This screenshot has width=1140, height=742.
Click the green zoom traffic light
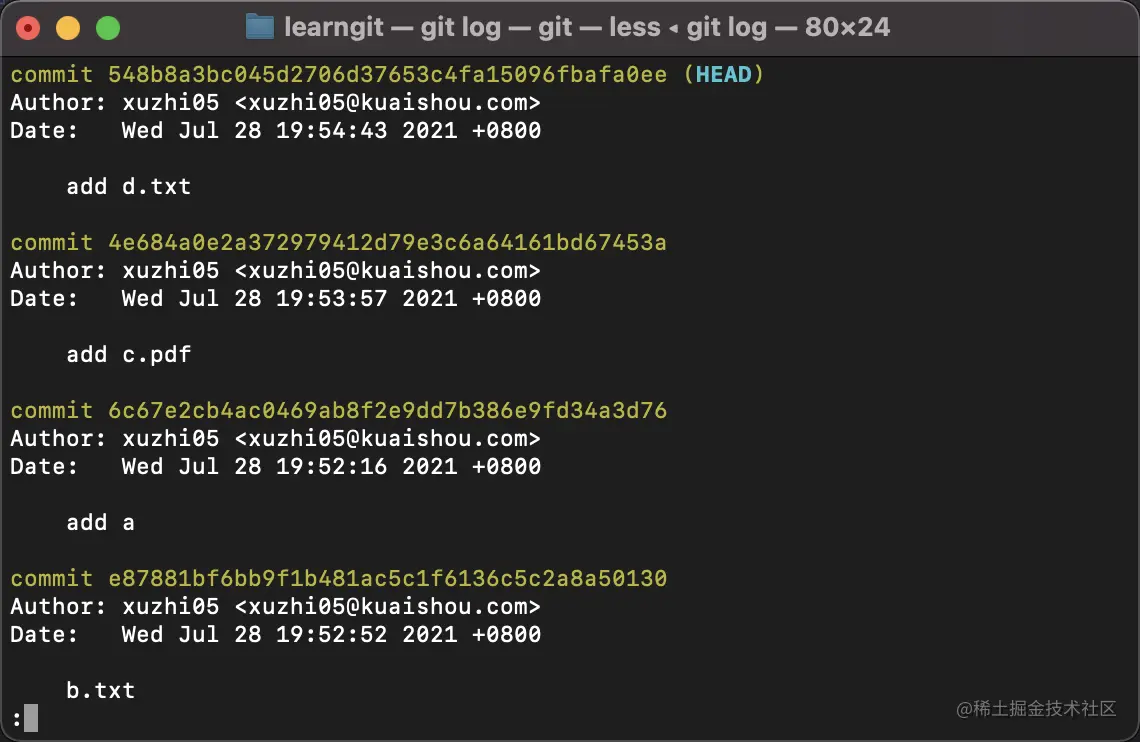coord(108,27)
